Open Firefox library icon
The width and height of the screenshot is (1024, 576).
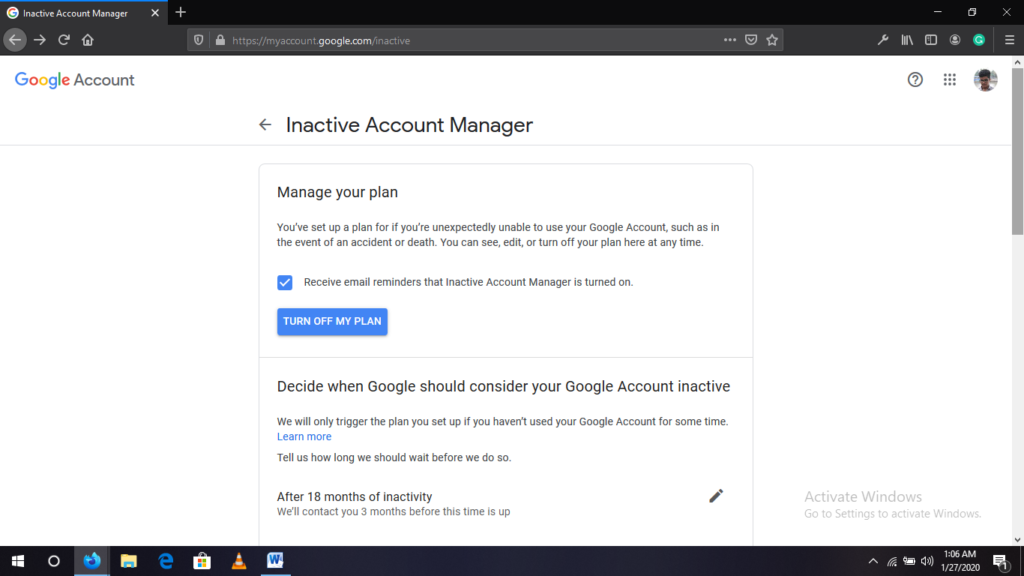(x=907, y=40)
